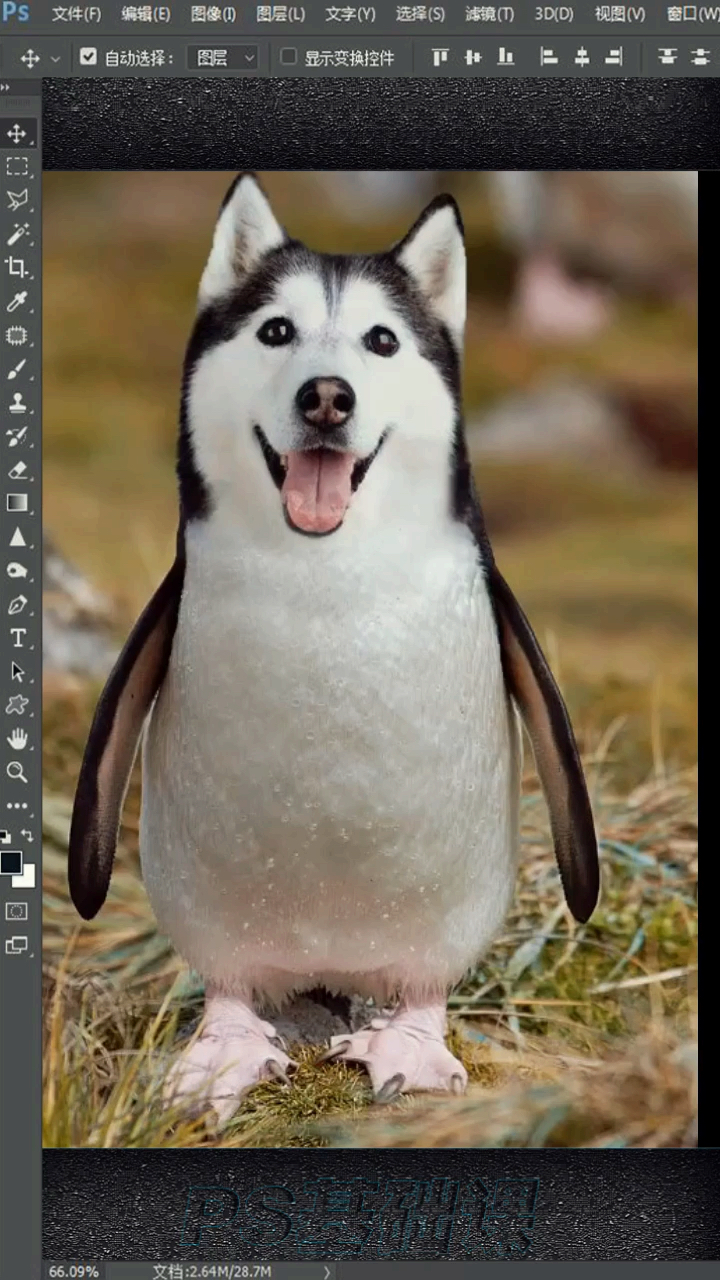Open the 滤镜(T) menu
Image resolution: width=720 pixels, height=1280 pixels.
point(489,14)
